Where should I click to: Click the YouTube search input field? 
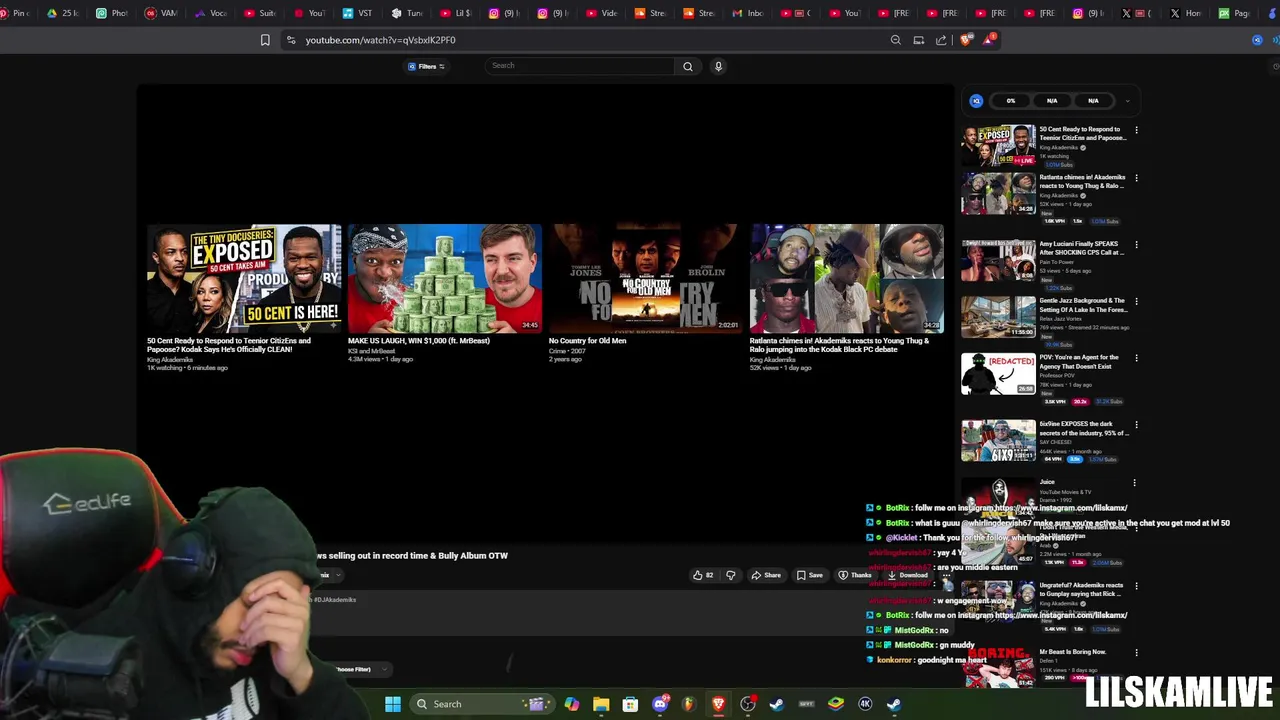(x=580, y=66)
